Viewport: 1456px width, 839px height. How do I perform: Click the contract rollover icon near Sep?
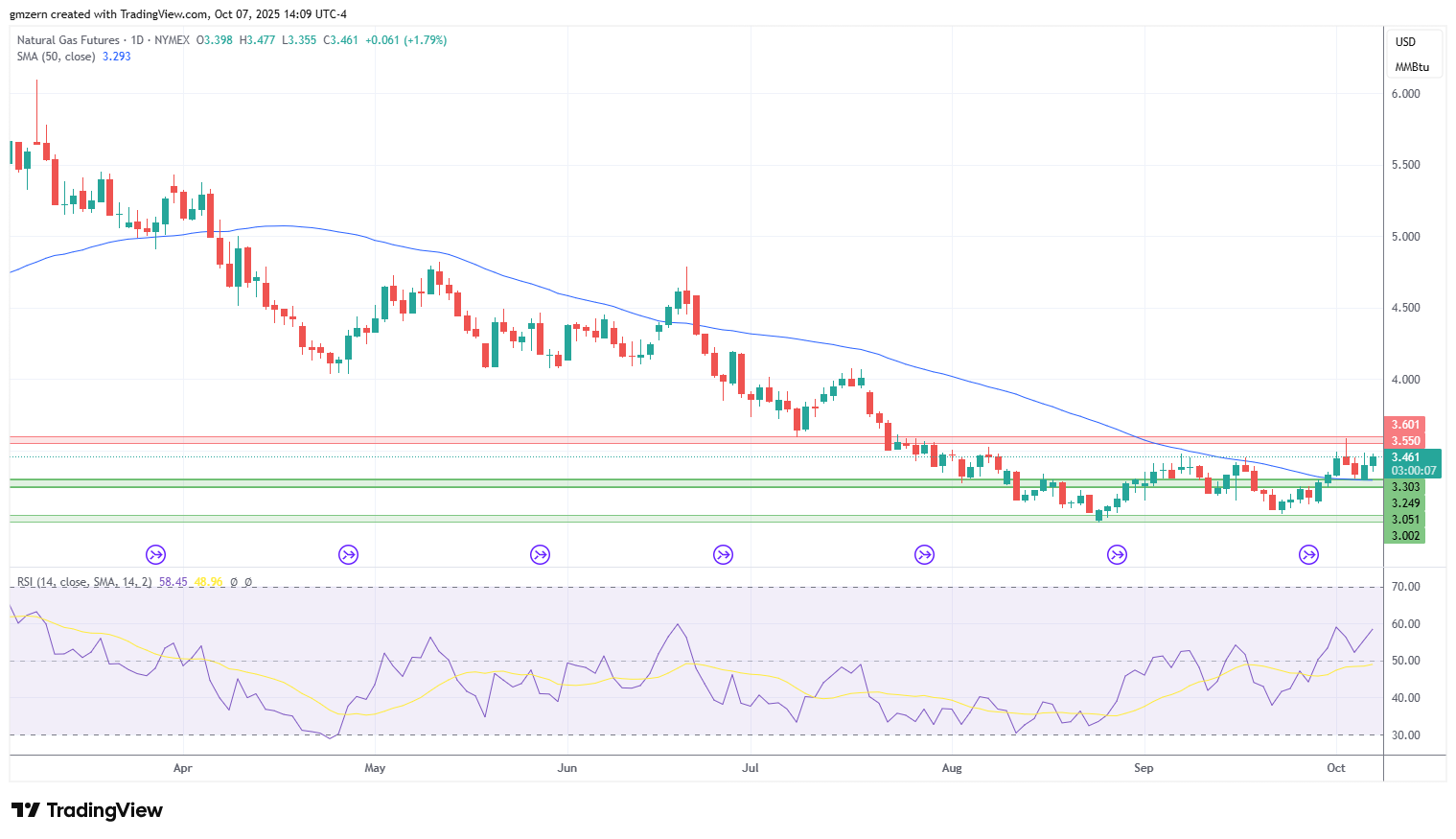pyautogui.click(x=1117, y=554)
